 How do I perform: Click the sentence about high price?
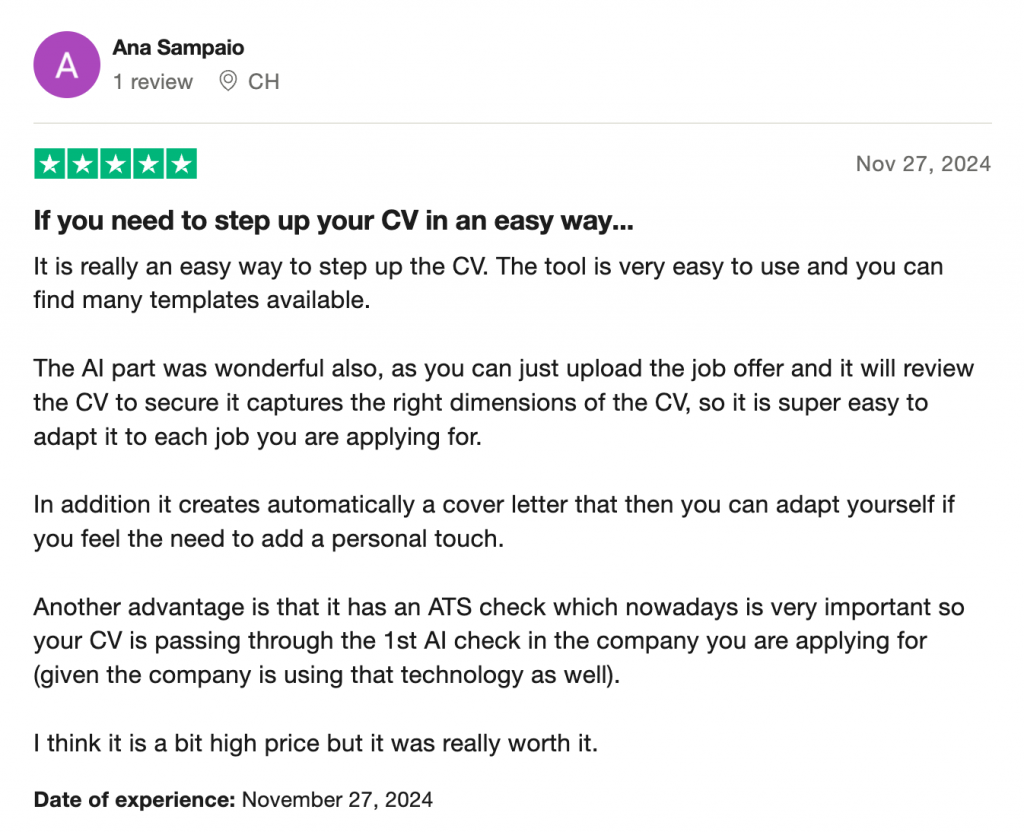(316, 745)
